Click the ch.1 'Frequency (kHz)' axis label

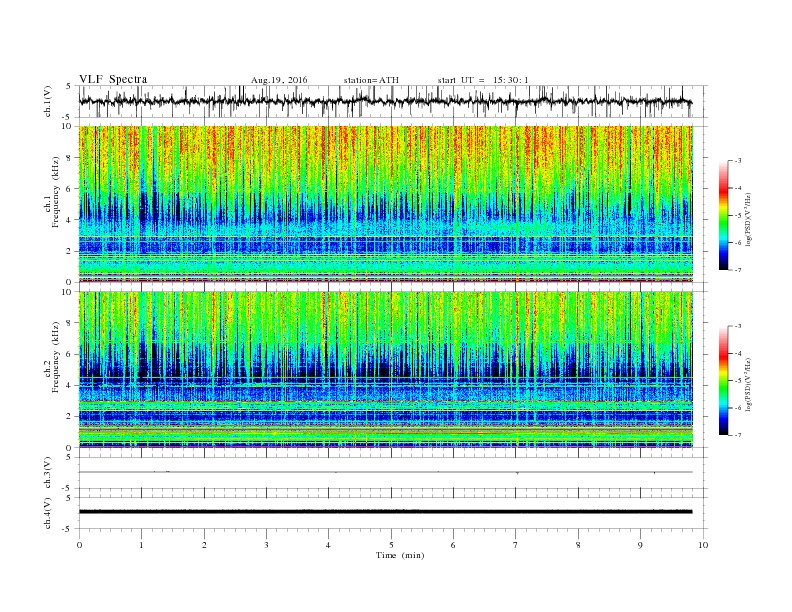[x=56, y=192]
